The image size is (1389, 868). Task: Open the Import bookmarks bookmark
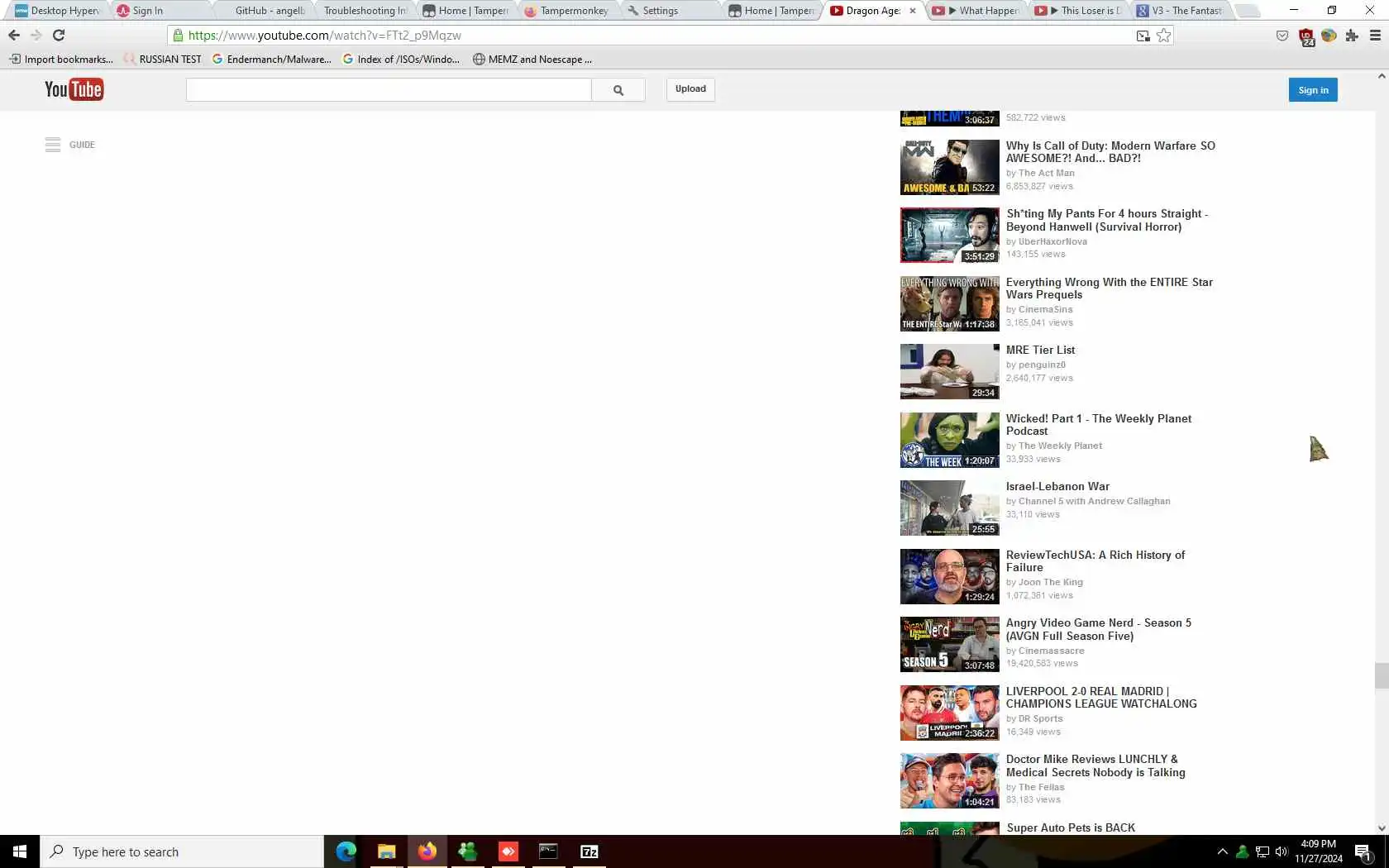click(61, 60)
